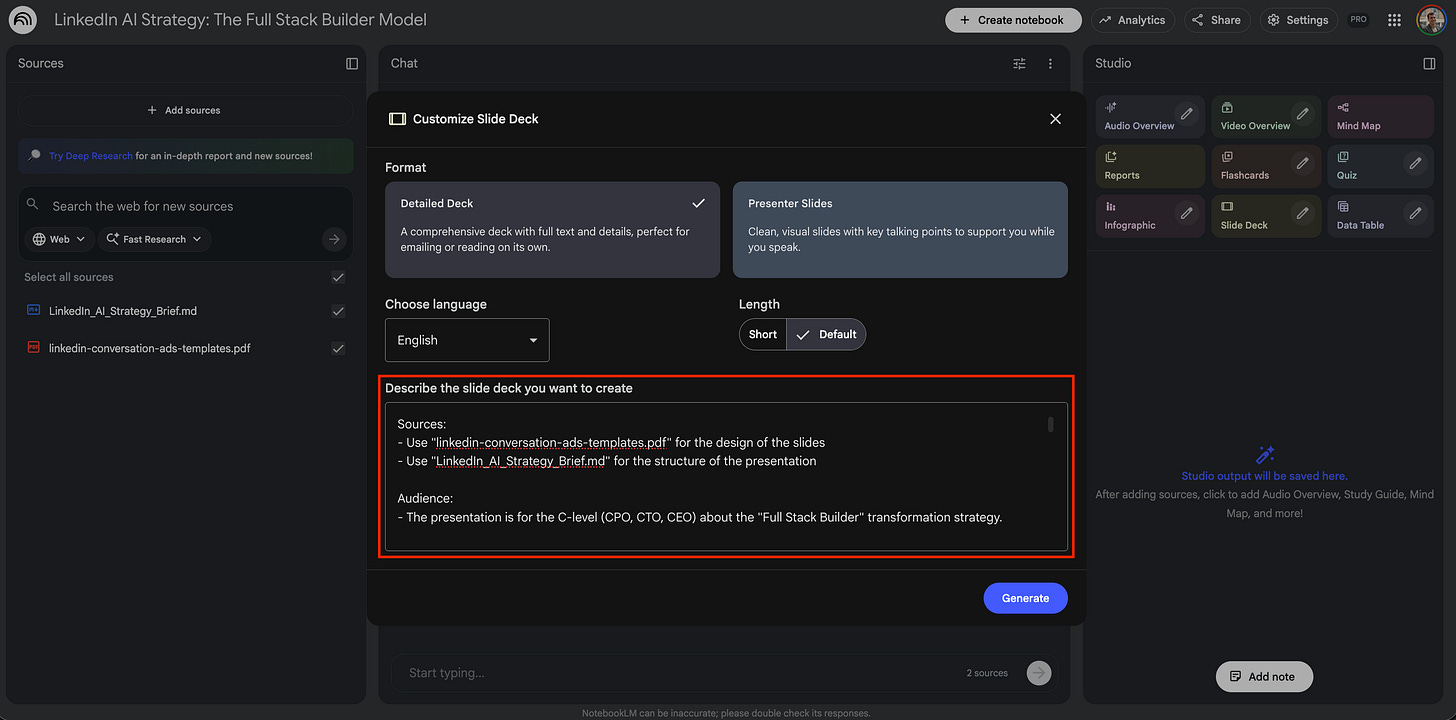Uncheck the Select all sources checkbox
Image resolution: width=1456 pixels, height=720 pixels.
[338, 277]
